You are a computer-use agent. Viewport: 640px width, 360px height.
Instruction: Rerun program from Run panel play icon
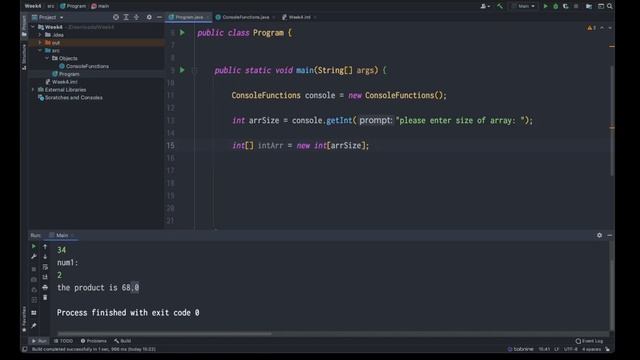[x=34, y=247]
